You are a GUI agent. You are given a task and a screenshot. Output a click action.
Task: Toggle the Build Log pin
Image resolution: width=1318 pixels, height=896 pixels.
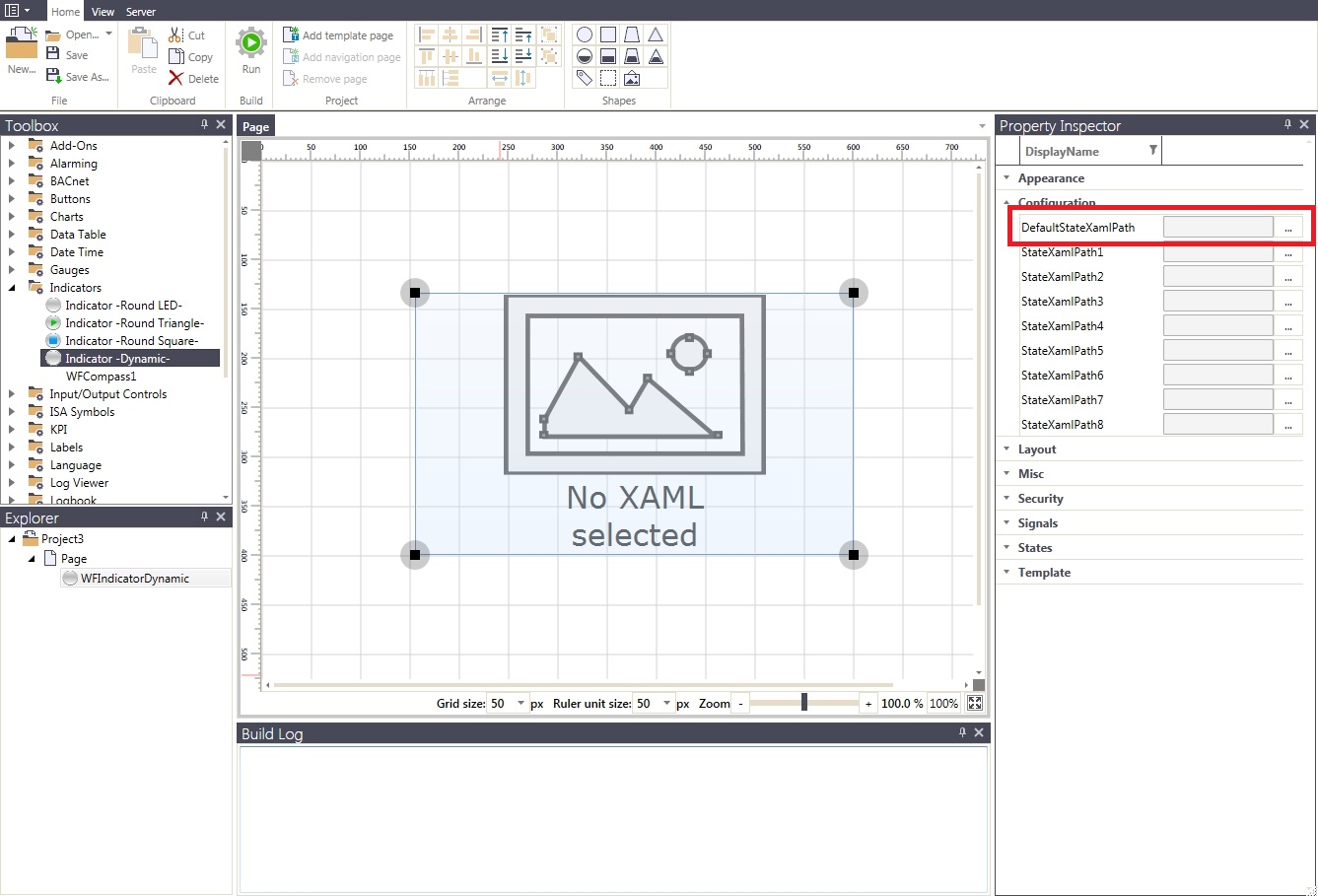pyautogui.click(x=962, y=732)
